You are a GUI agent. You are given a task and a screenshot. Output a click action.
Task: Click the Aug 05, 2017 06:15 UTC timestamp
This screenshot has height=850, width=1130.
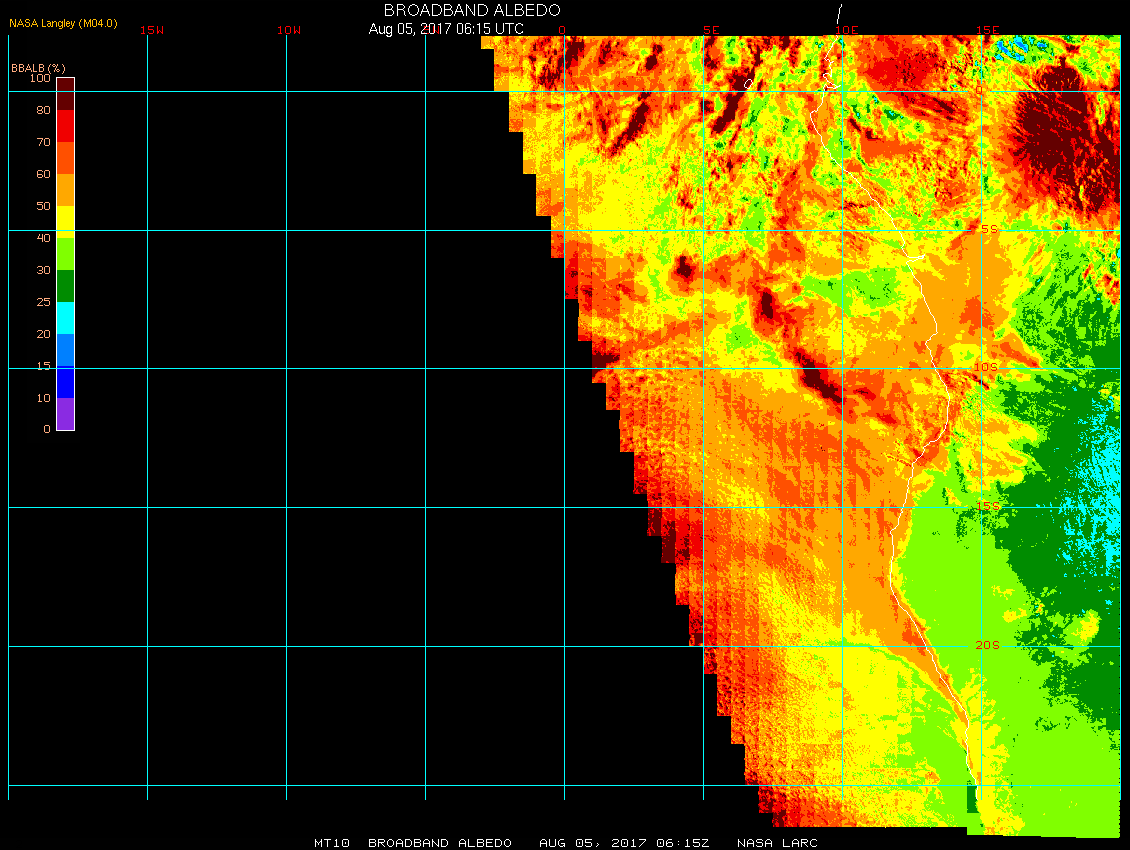pyautogui.click(x=445, y=29)
